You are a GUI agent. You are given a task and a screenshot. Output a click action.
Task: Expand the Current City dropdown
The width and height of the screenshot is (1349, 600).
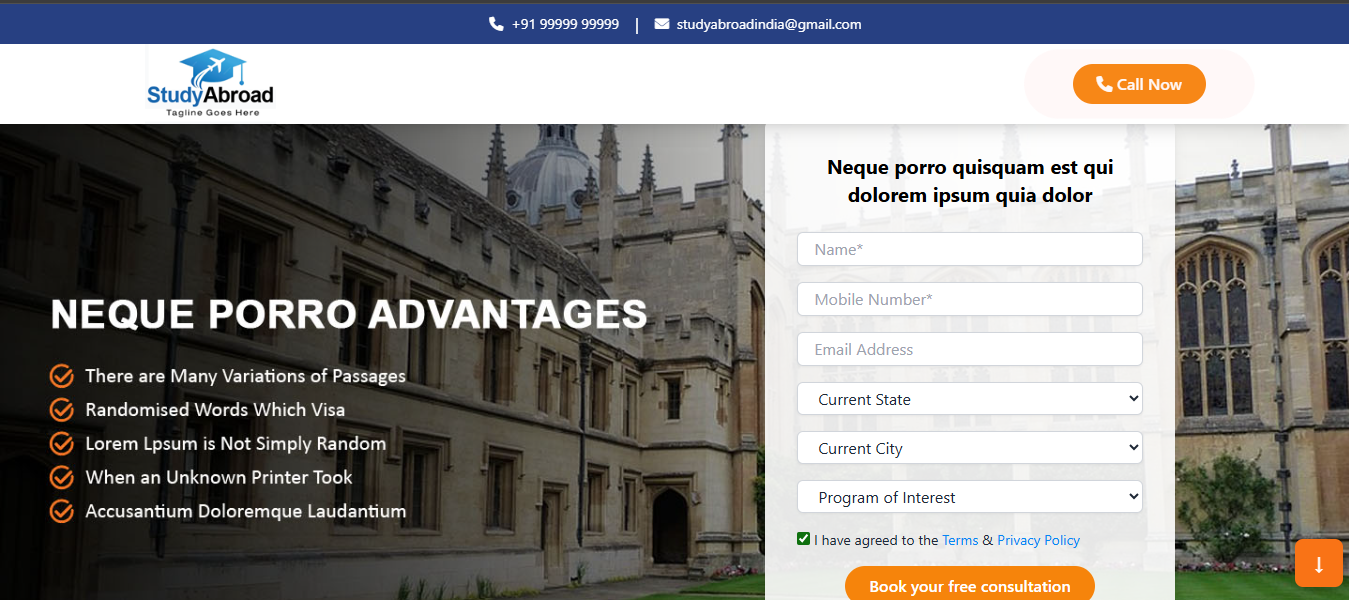point(969,448)
